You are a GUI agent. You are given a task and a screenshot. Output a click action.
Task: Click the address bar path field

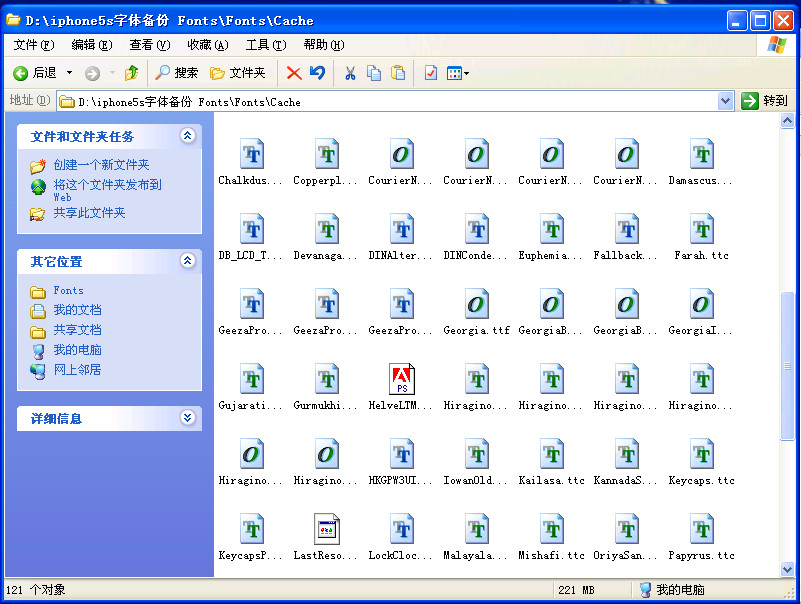point(388,102)
